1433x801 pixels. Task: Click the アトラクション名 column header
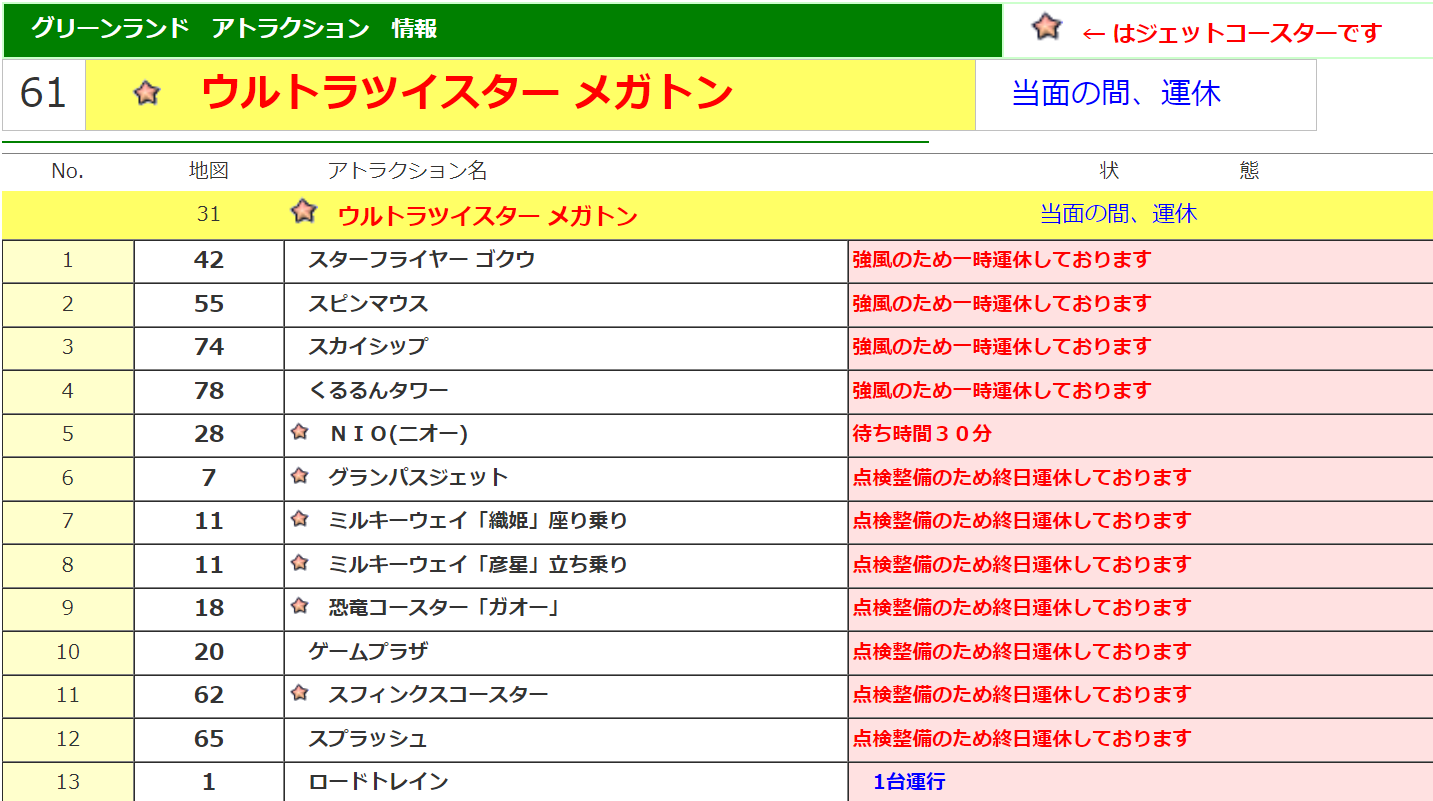[x=407, y=171]
